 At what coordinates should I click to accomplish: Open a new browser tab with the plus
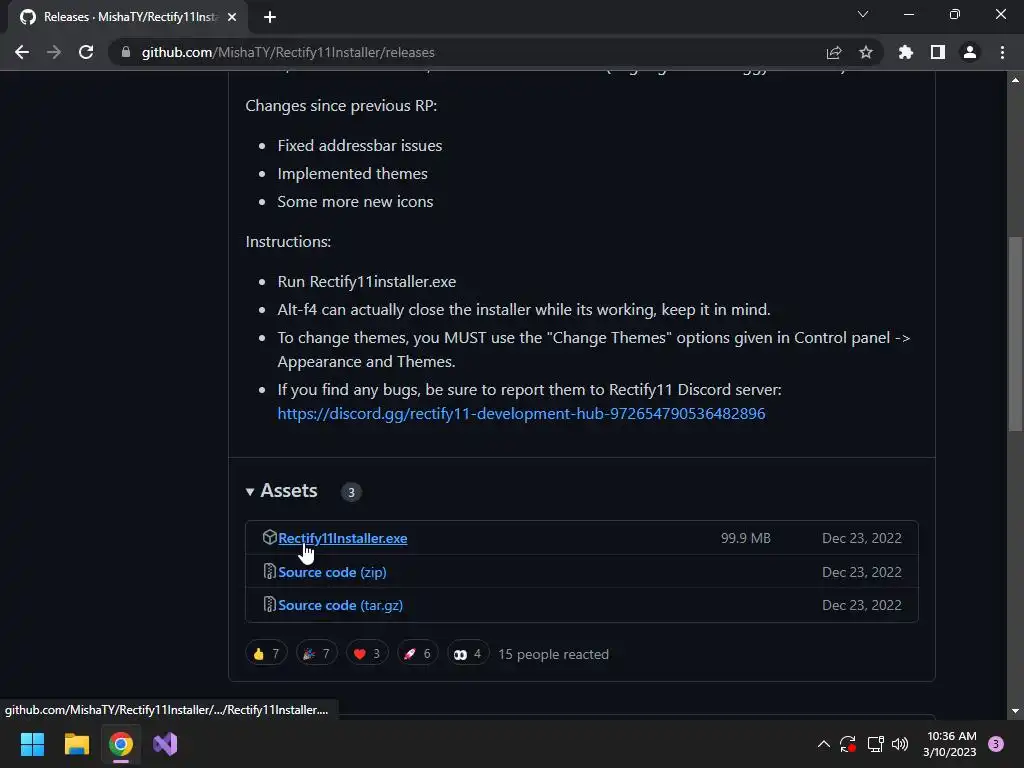tap(270, 17)
